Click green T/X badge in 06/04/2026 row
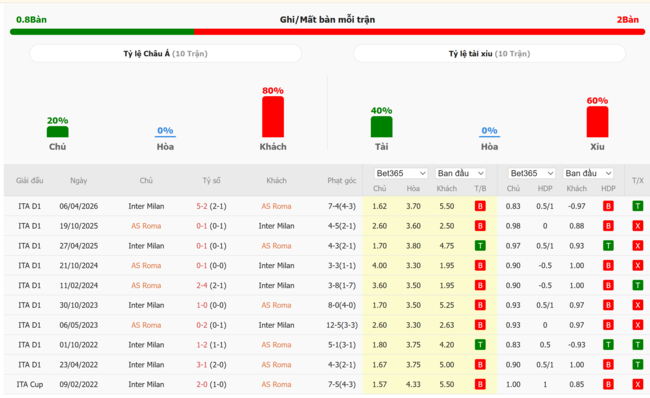The width and height of the screenshot is (650, 398). (x=638, y=206)
